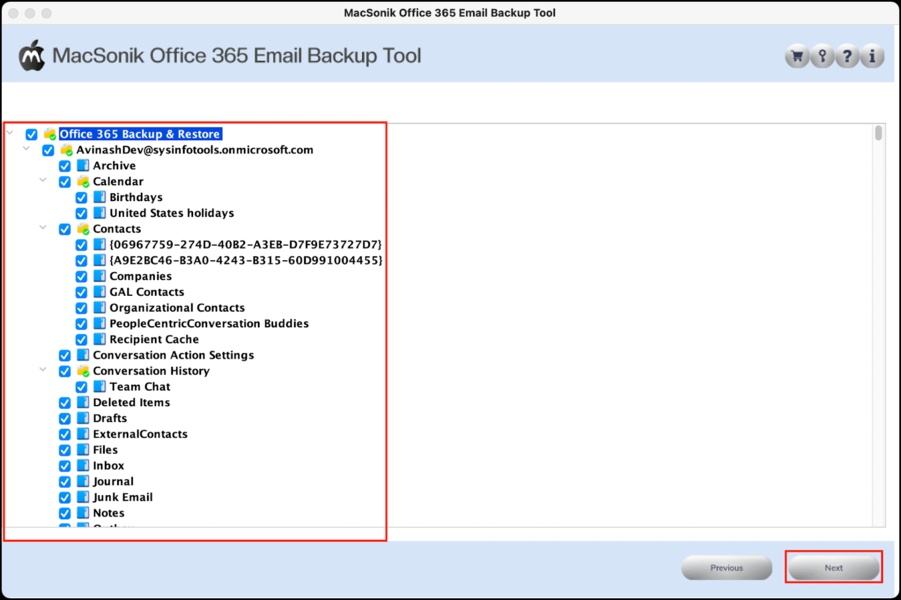
Task: Uncheck the Deleted Items checkbox
Action: [x=65, y=403]
